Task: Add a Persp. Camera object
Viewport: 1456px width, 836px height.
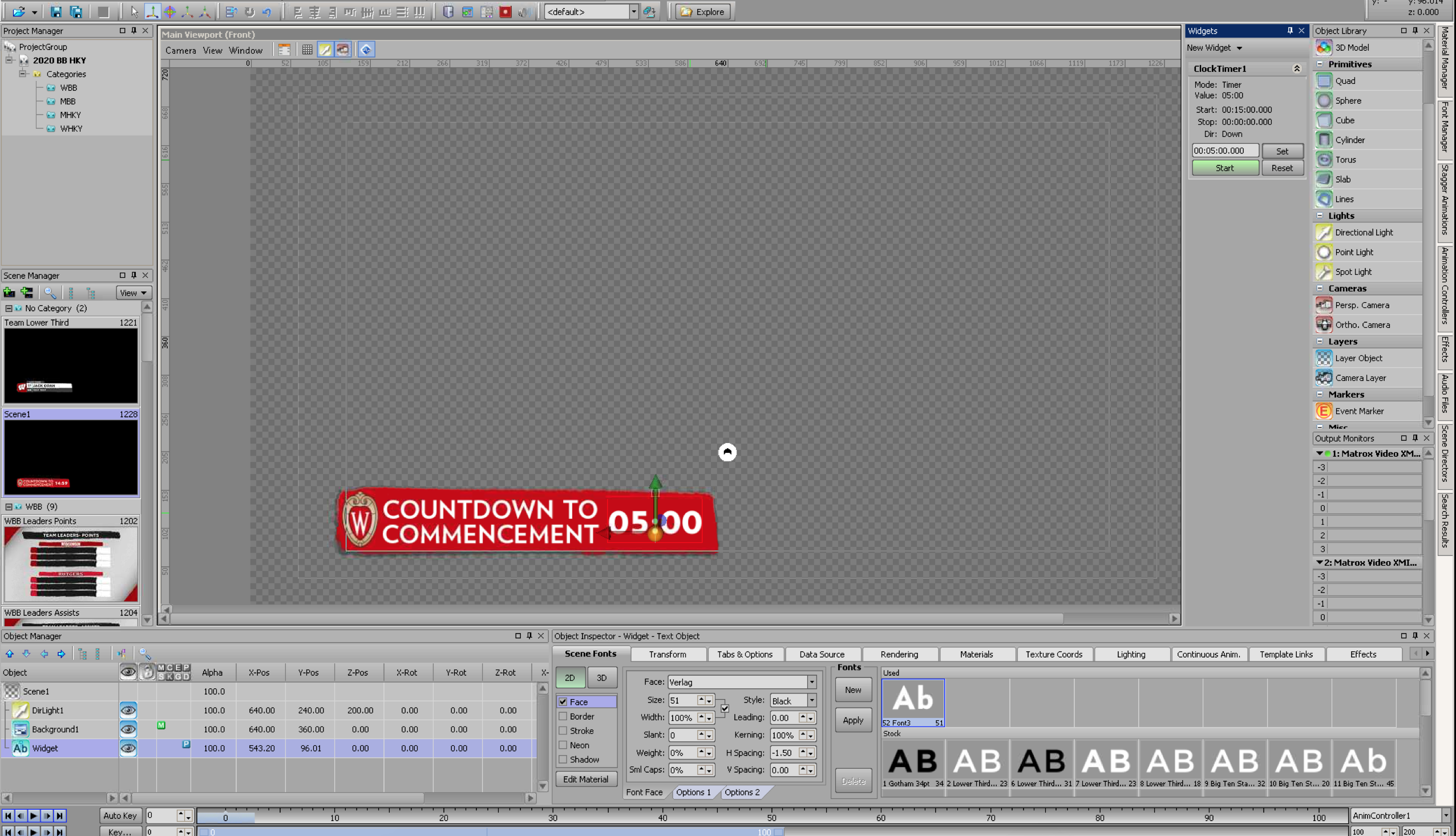Action: pos(1361,305)
